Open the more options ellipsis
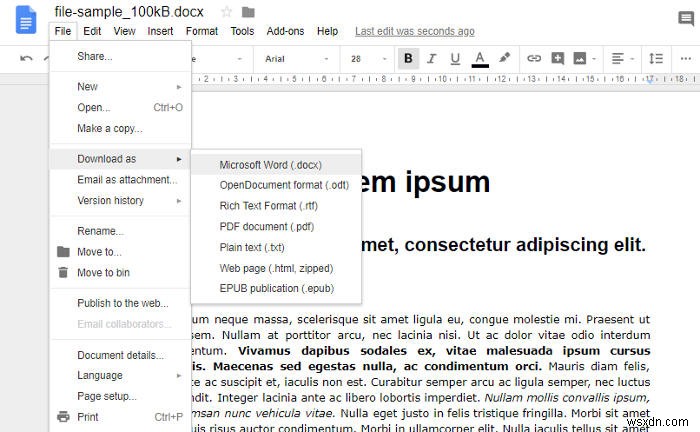 point(686,58)
